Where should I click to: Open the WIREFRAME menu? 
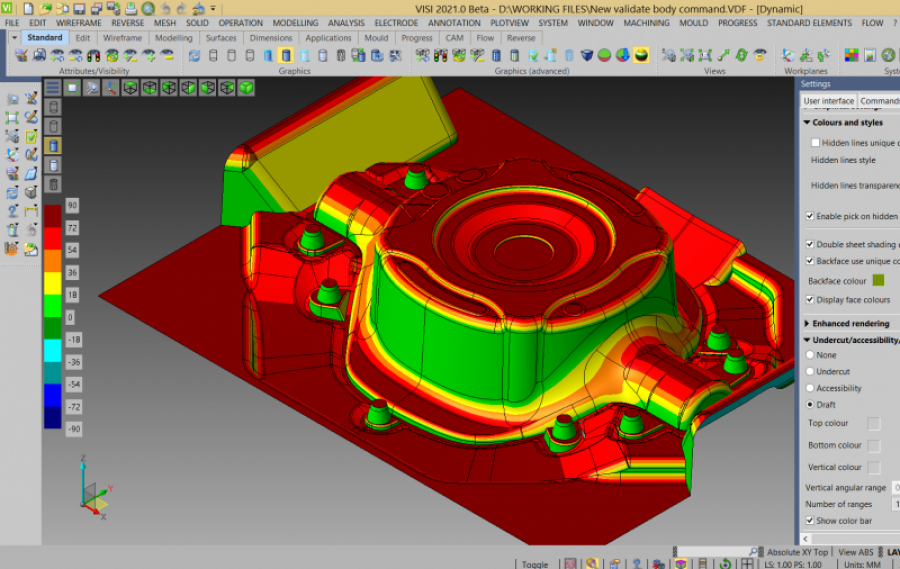pos(79,23)
